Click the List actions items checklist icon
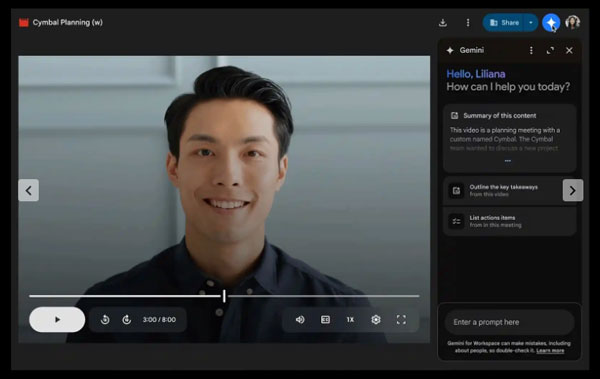 tap(457, 221)
